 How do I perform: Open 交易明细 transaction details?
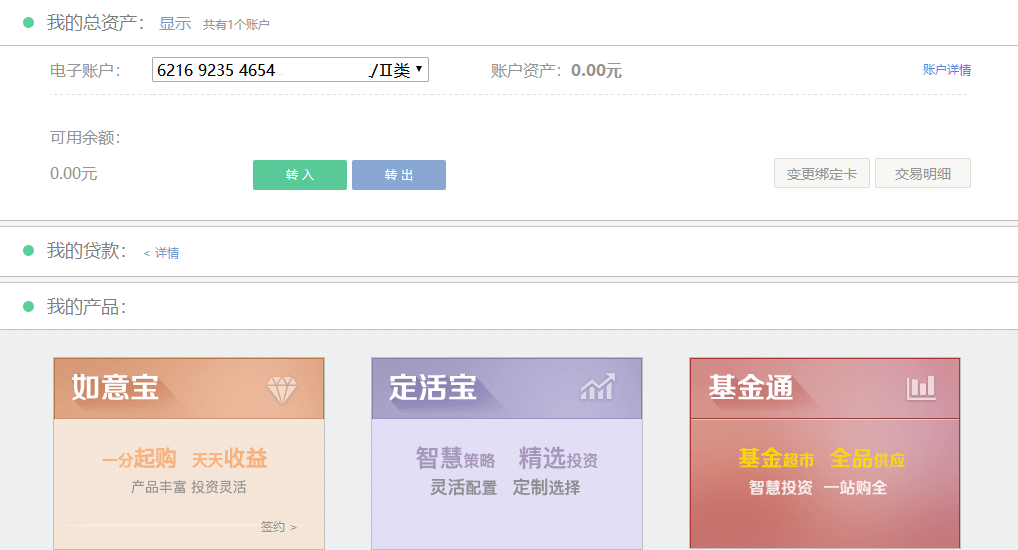click(923, 173)
